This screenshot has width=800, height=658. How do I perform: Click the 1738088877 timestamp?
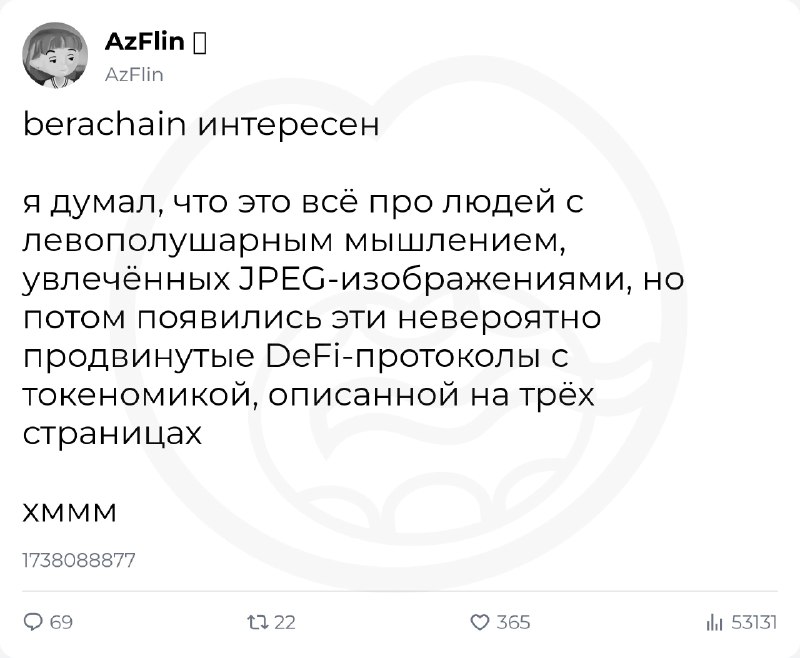coord(79,561)
